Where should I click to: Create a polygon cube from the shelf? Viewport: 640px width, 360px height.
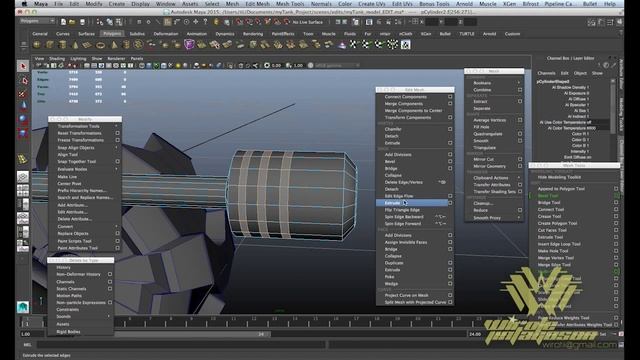click(50, 44)
